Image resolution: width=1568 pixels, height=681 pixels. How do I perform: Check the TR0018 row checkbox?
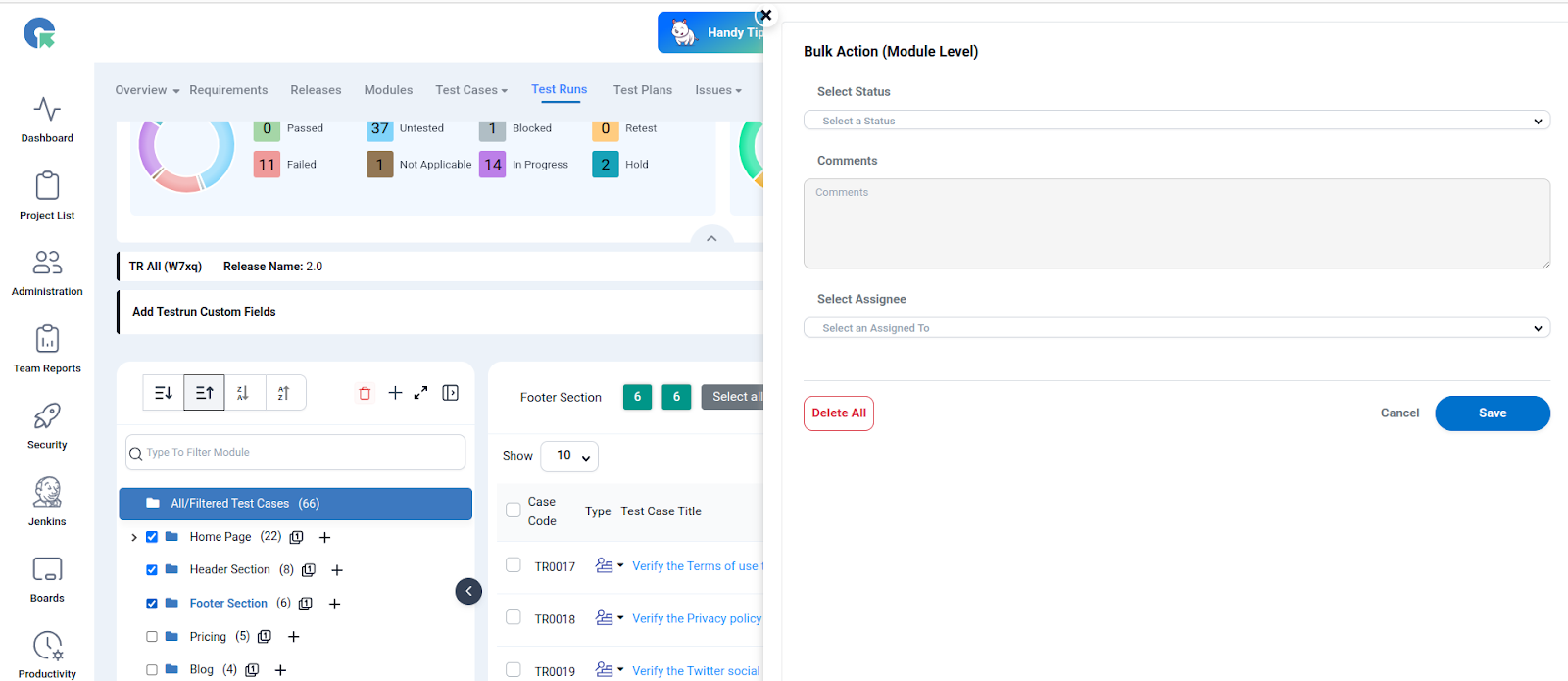pyautogui.click(x=513, y=617)
